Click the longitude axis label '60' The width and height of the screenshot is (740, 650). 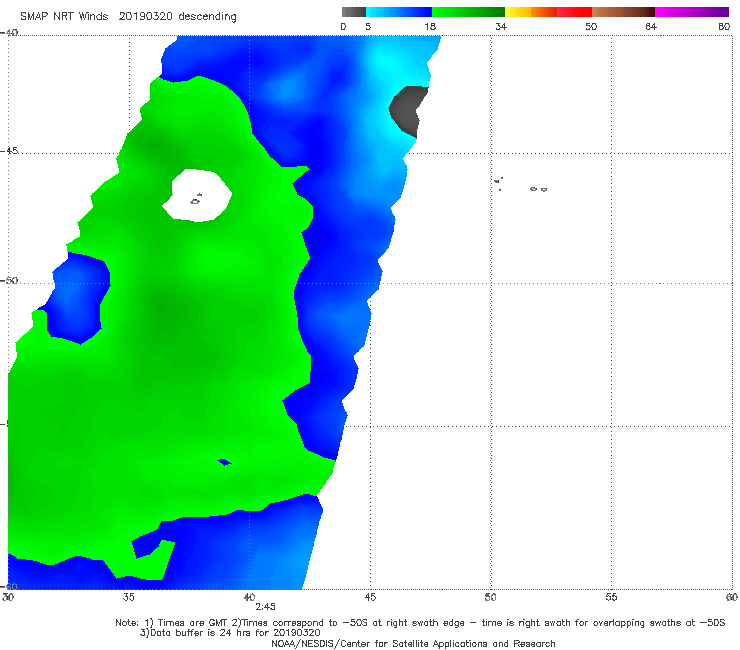732,597
